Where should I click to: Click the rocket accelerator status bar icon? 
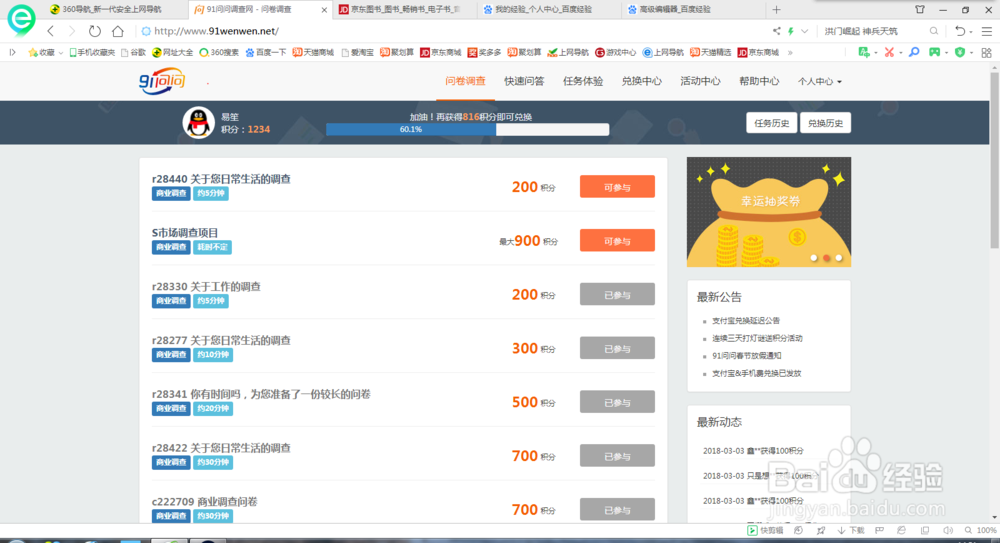[x=821, y=530]
